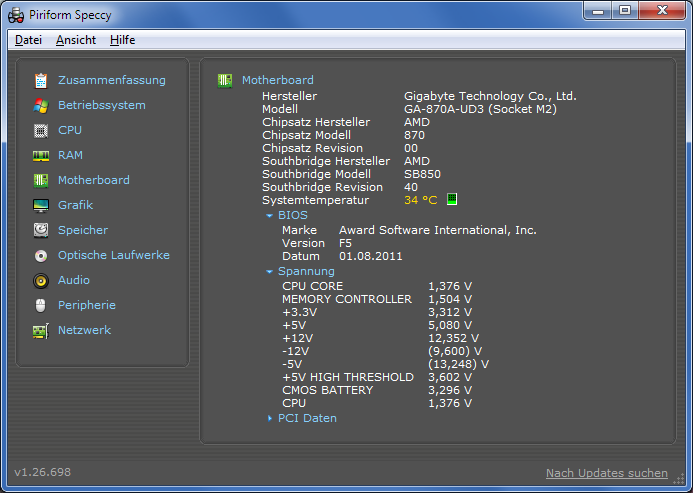Open the Datei menu
This screenshot has width=693, height=493.
tap(28, 40)
